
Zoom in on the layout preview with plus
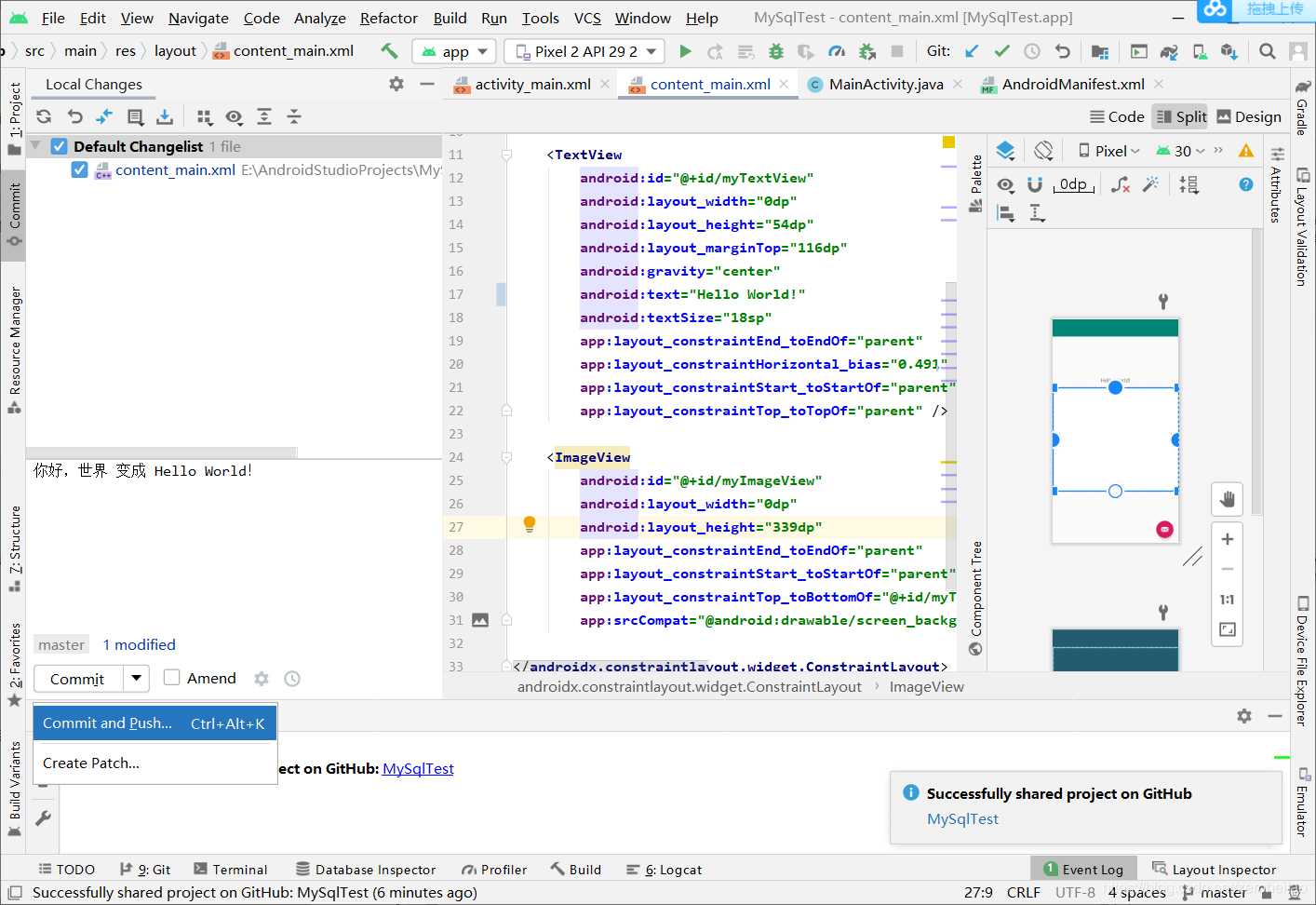(1227, 538)
